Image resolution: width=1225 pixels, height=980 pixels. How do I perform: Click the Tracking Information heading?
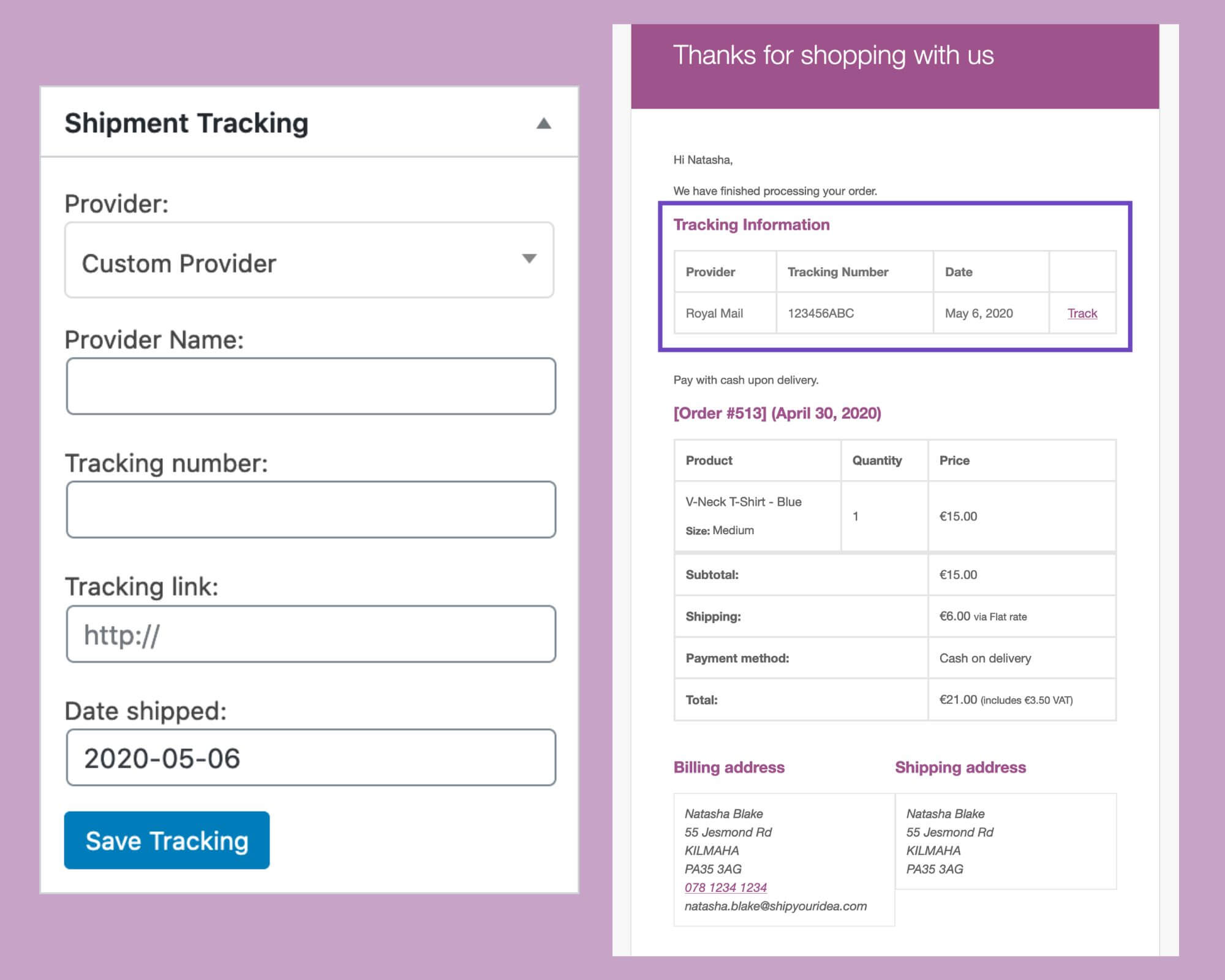coord(752,225)
